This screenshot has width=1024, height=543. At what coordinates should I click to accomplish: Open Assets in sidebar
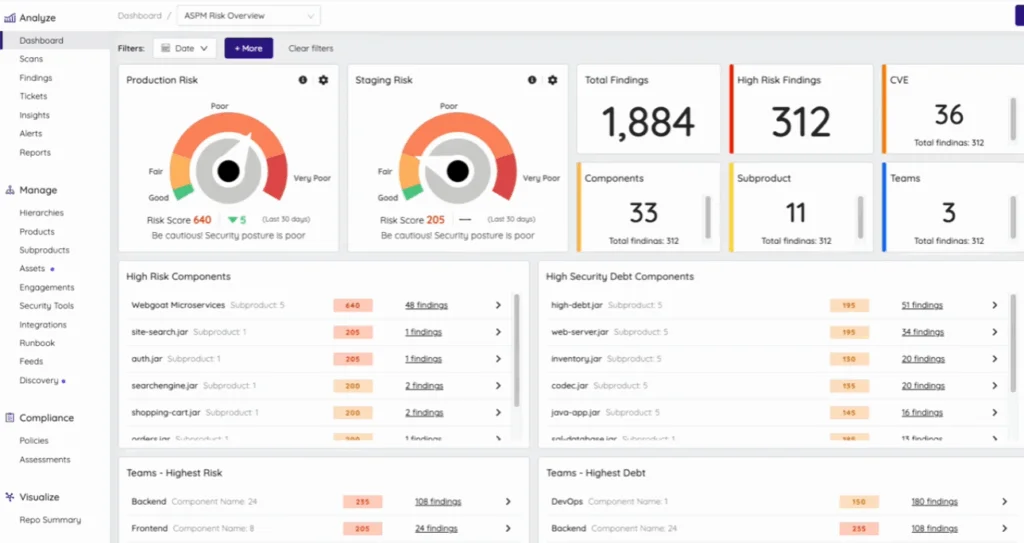click(x=32, y=269)
